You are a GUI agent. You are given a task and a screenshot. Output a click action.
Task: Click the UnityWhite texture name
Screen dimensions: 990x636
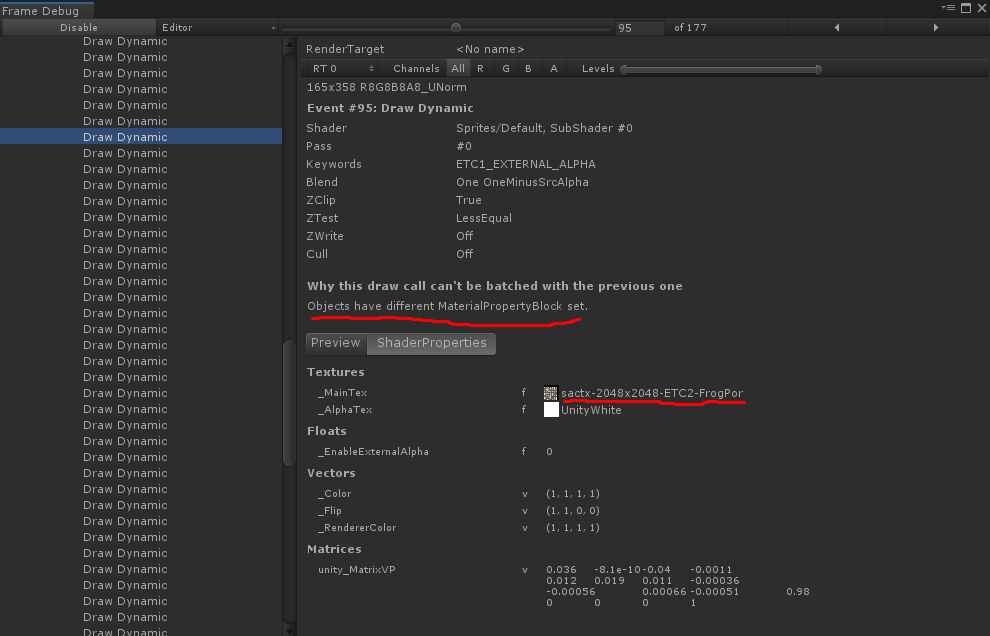(x=591, y=410)
